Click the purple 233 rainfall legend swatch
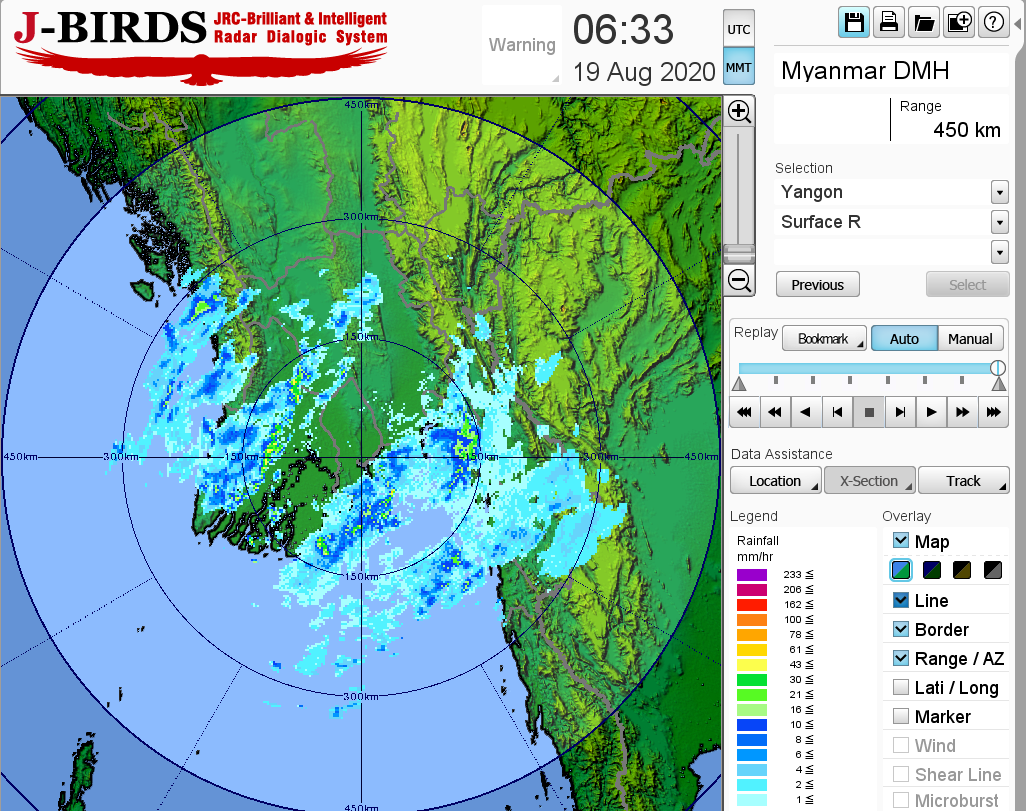 pyautogui.click(x=752, y=575)
